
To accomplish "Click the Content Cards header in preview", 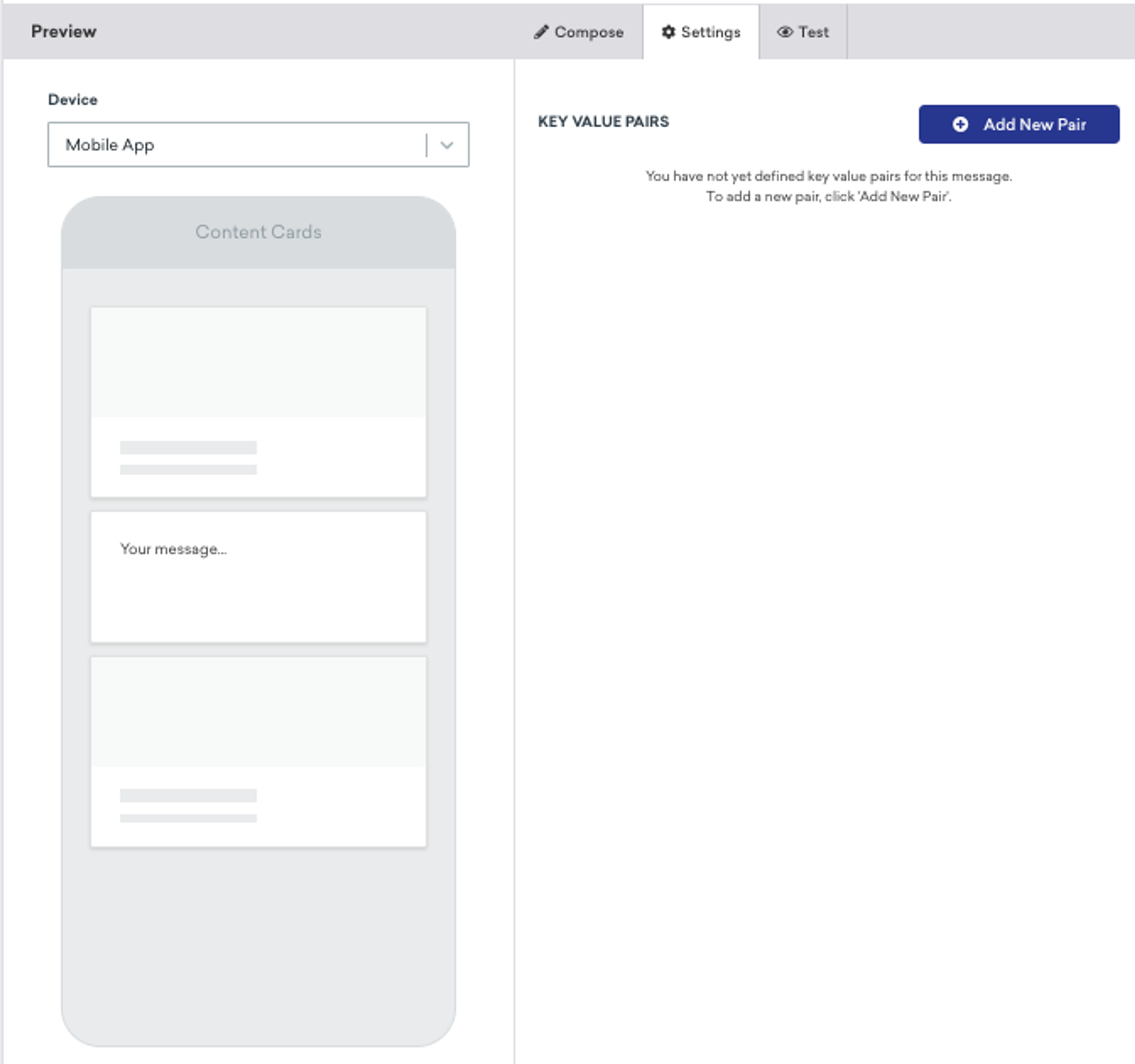I will point(258,232).
